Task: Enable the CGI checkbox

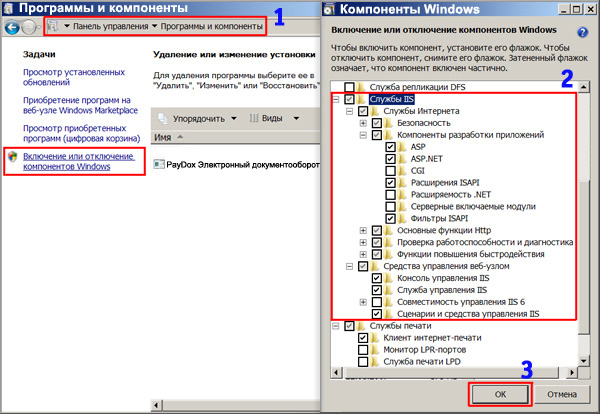Action: tap(390, 171)
